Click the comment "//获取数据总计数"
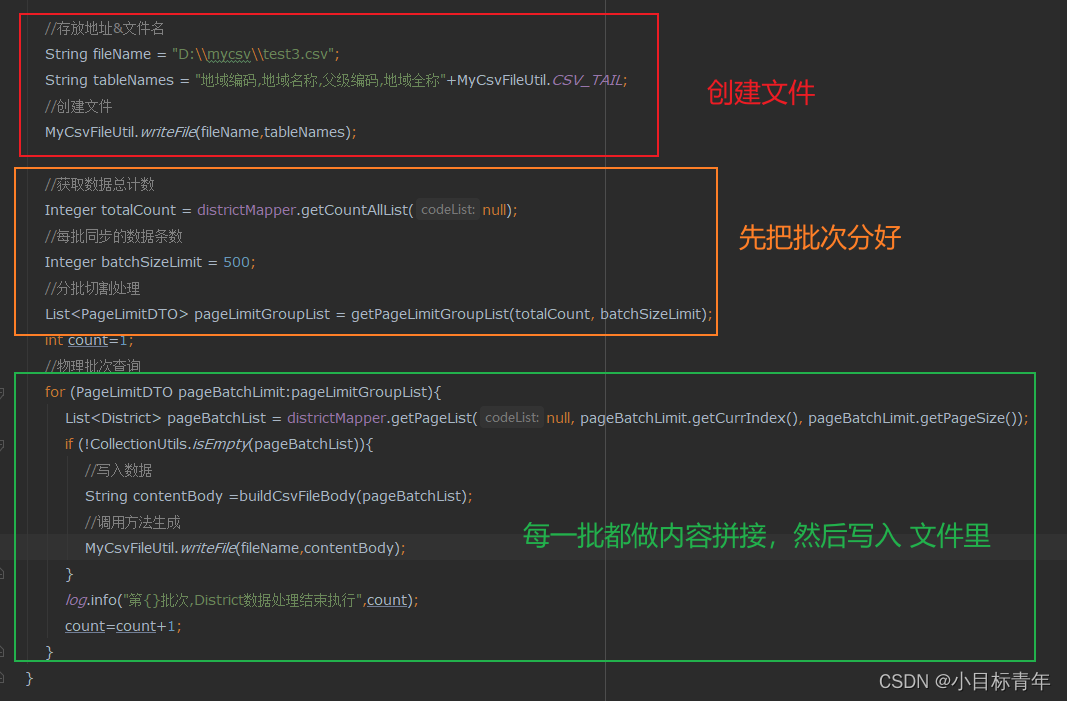The width and height of the screenshot is (1067, 701). point(100,184)
